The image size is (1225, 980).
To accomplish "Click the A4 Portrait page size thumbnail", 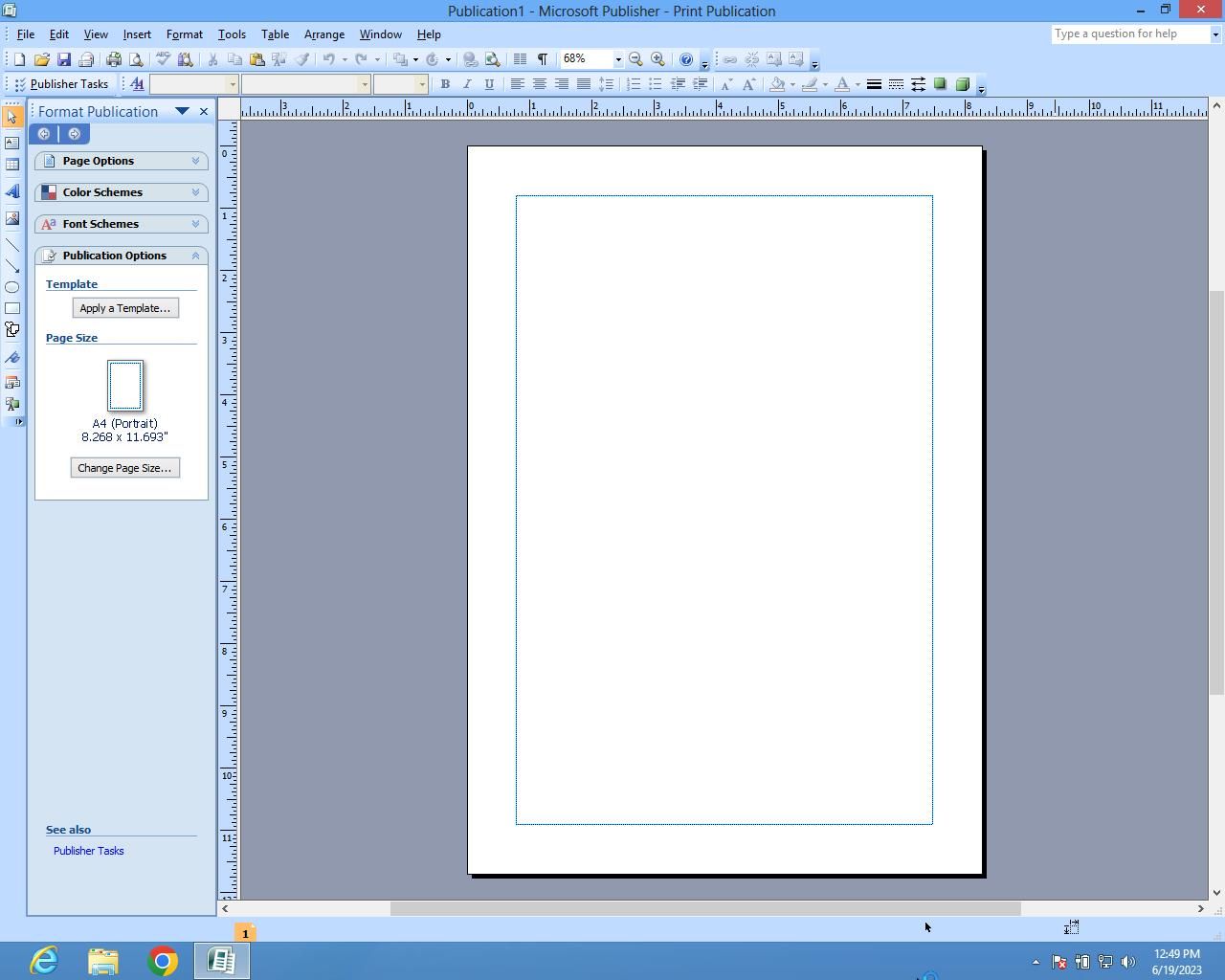I will tap(125, 386).
